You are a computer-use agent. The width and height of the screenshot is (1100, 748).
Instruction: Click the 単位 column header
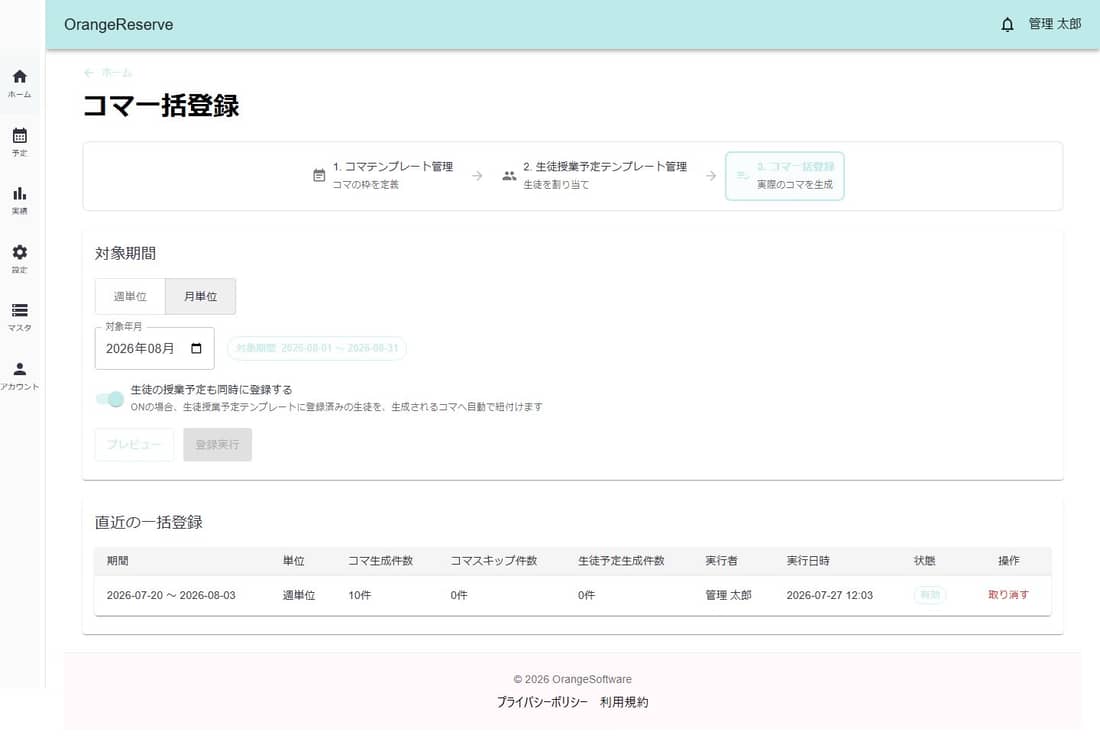[293, 561]
